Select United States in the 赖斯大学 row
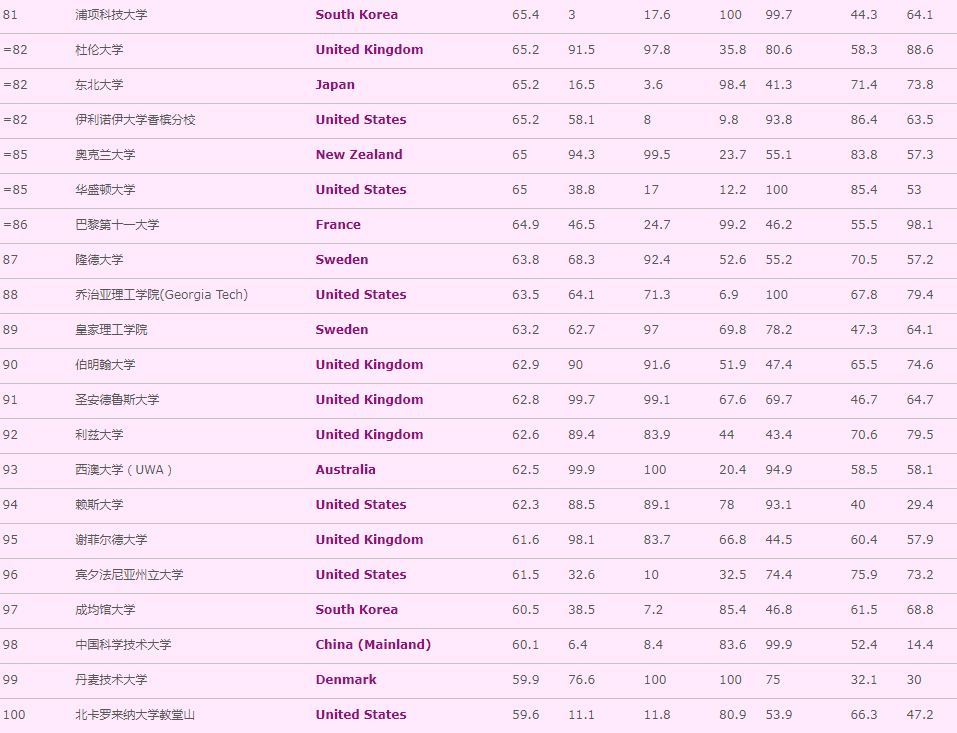Viewport: 957px width, 733px height. [361, 505]
